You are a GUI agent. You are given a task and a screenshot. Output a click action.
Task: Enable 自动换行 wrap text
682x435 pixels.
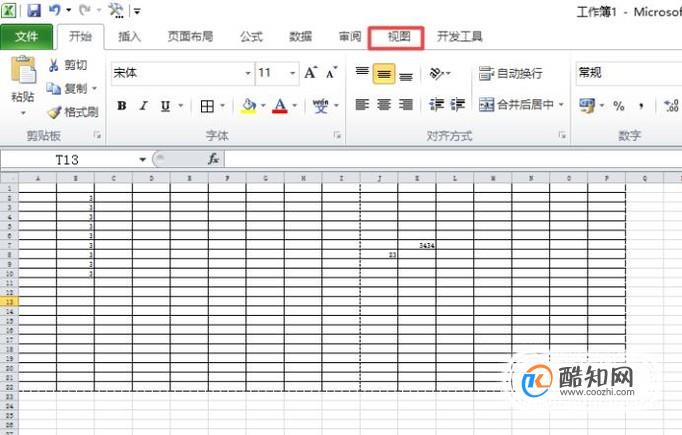point(511,73)
